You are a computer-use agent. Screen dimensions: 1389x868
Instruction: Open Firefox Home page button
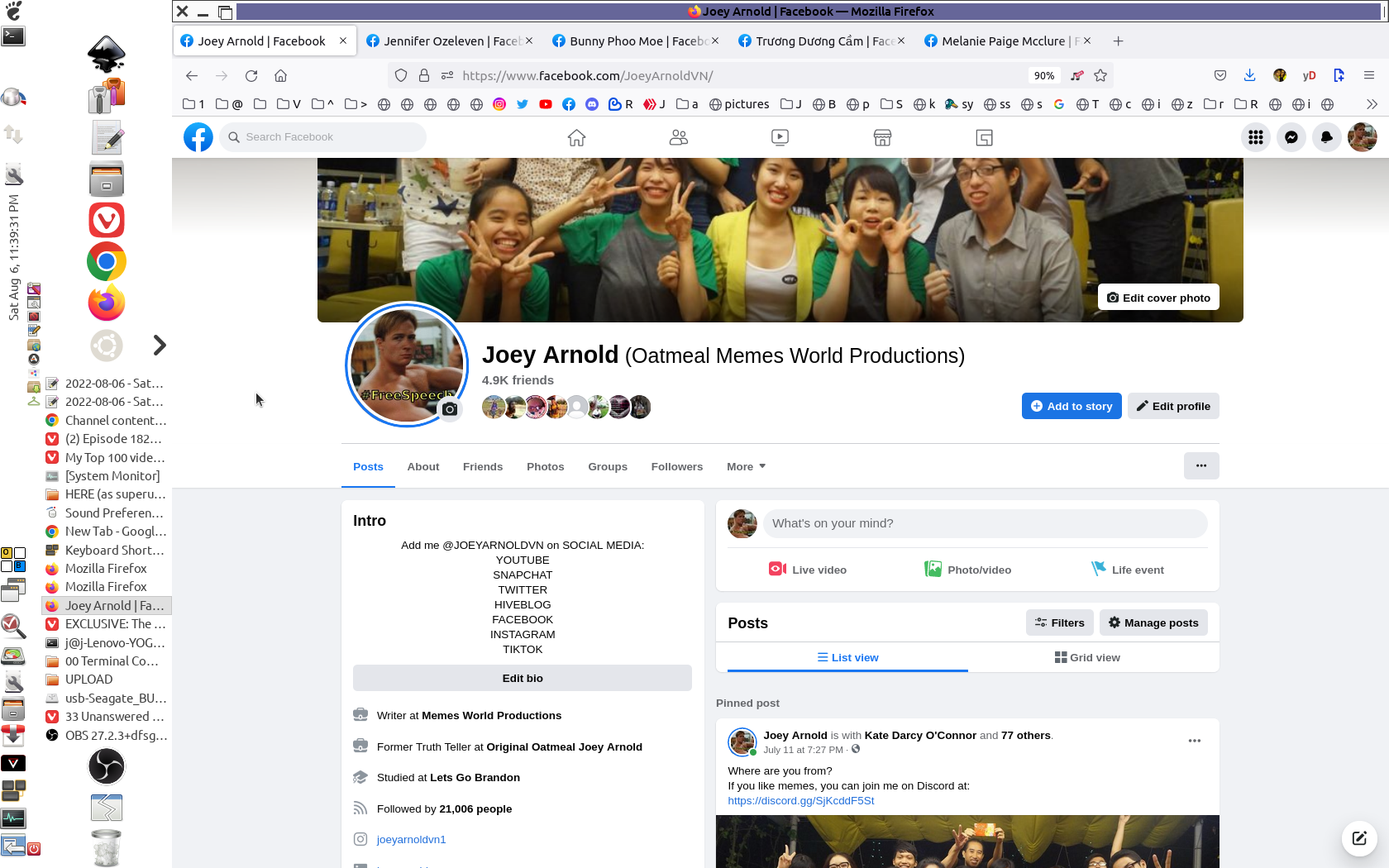(x=281, y=75)
